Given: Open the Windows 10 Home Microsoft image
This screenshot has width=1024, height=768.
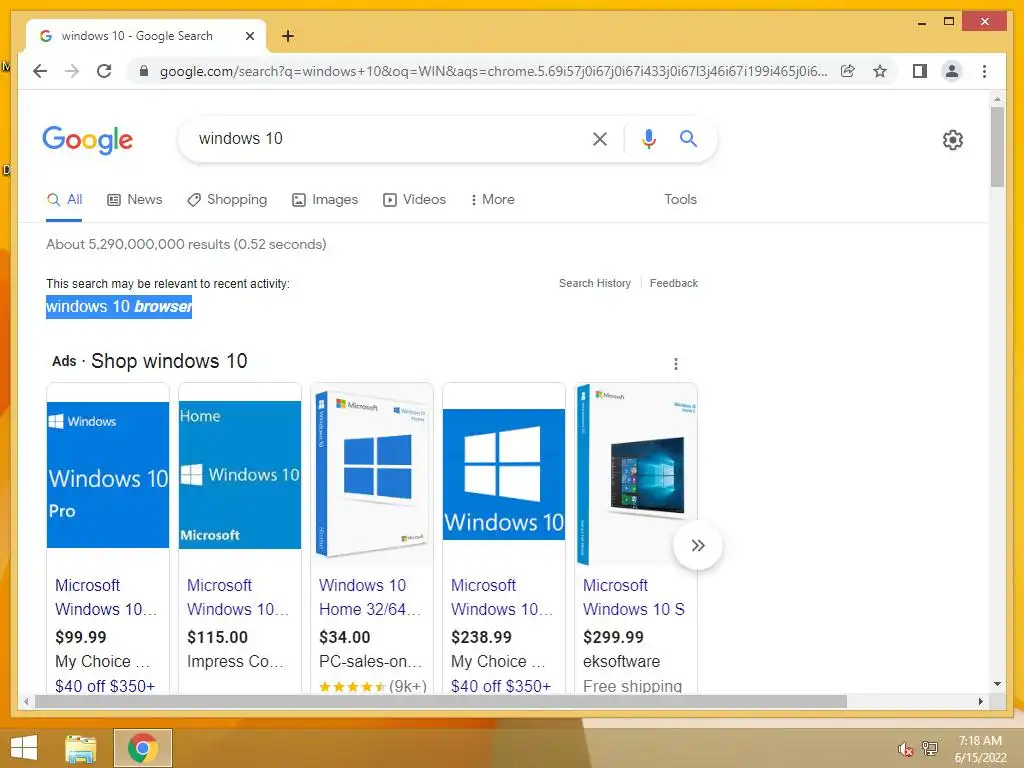Looking at the screenshot, I should click(x=240, y=475).
